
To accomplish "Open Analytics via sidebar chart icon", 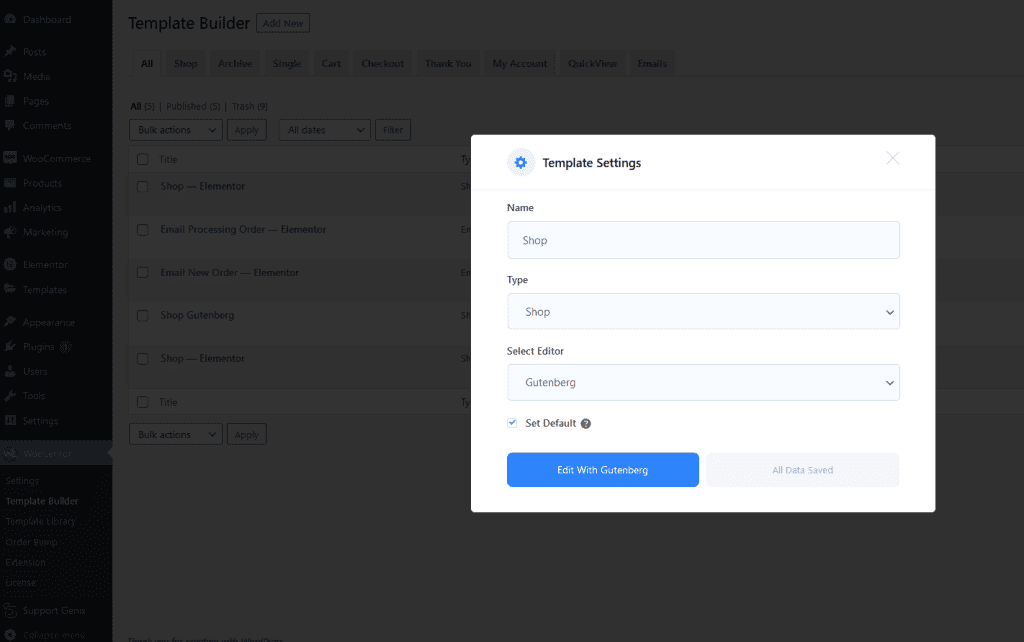I will pos(10,208).
